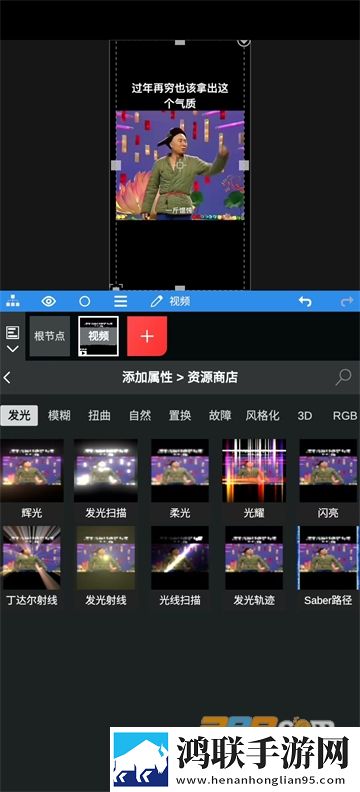Switch to the 3D effect tab

[304, 416]
